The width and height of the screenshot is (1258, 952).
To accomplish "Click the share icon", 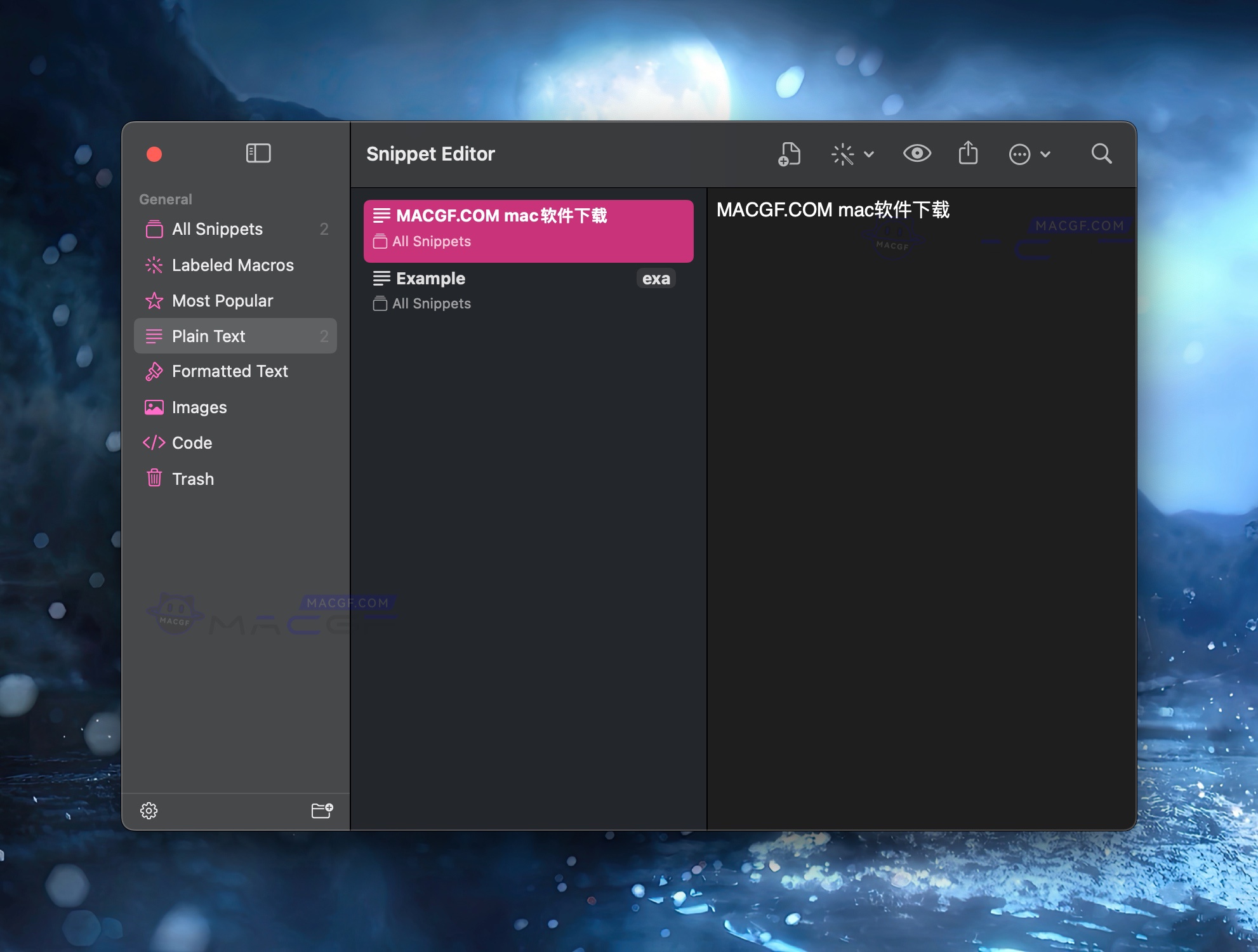I will pos(967,154).
